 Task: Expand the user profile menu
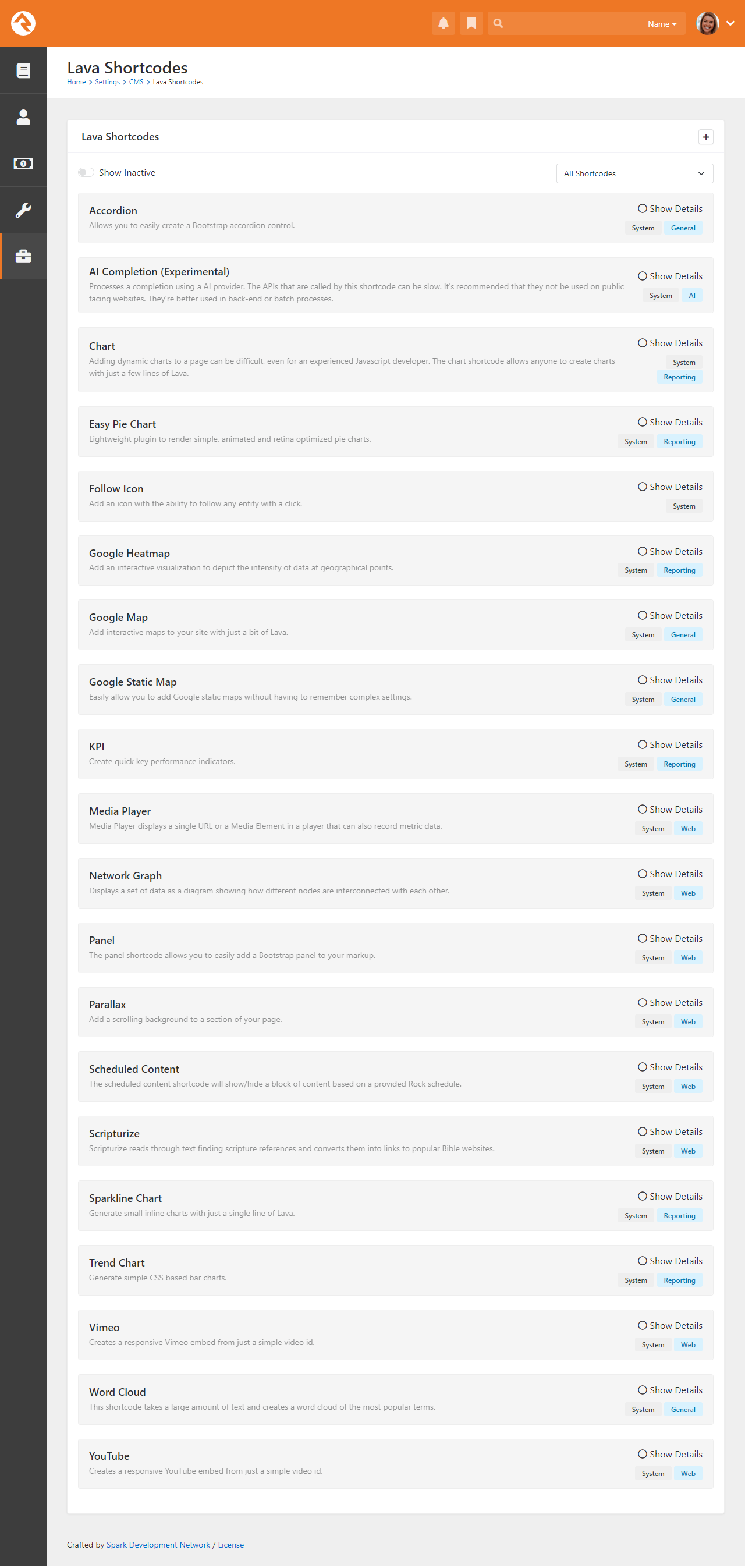[x=730, y=23]
